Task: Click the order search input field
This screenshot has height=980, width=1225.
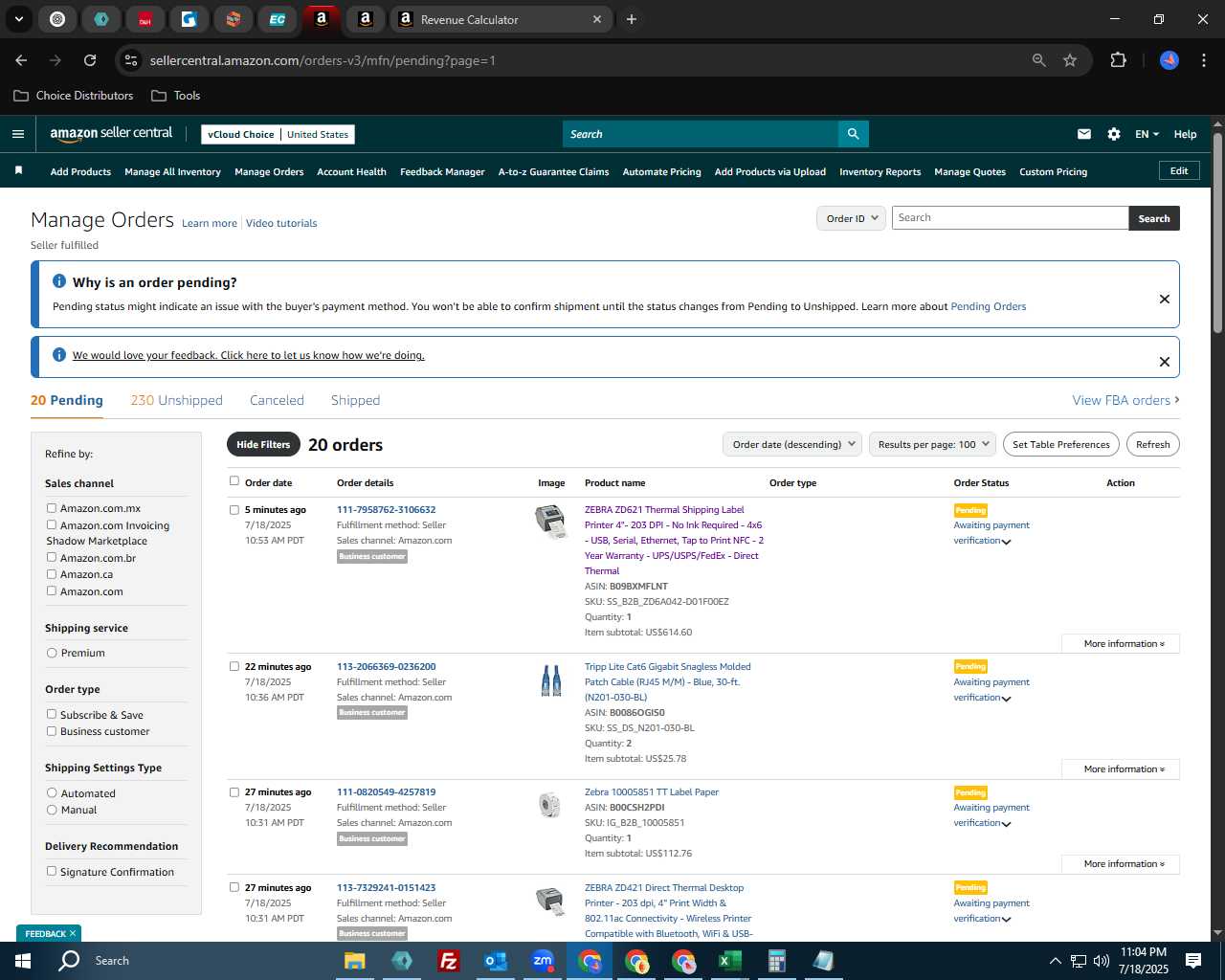Action: pos(1010,218)
